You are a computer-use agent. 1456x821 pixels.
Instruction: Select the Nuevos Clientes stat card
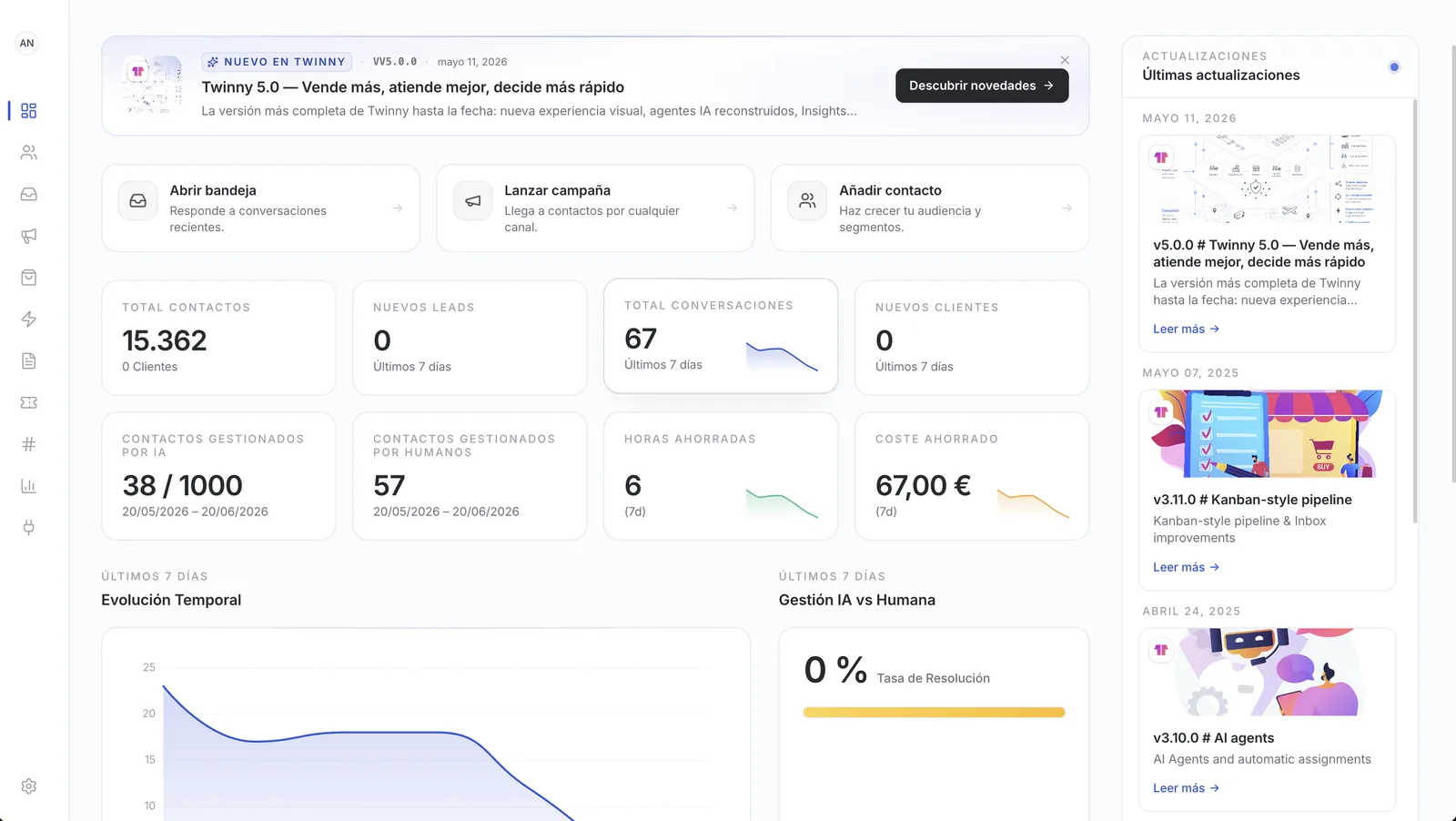[x=972, y=338]
